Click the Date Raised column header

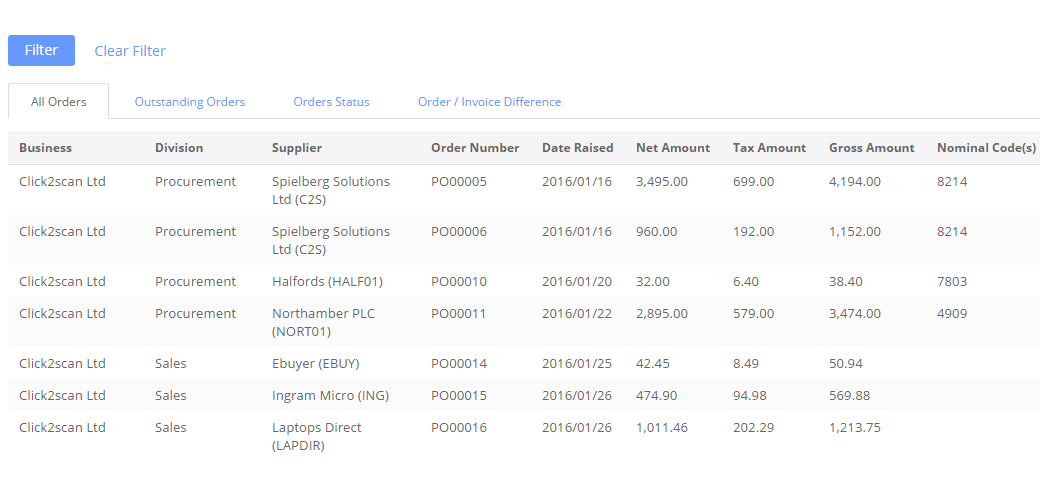(x=578, y=148)
